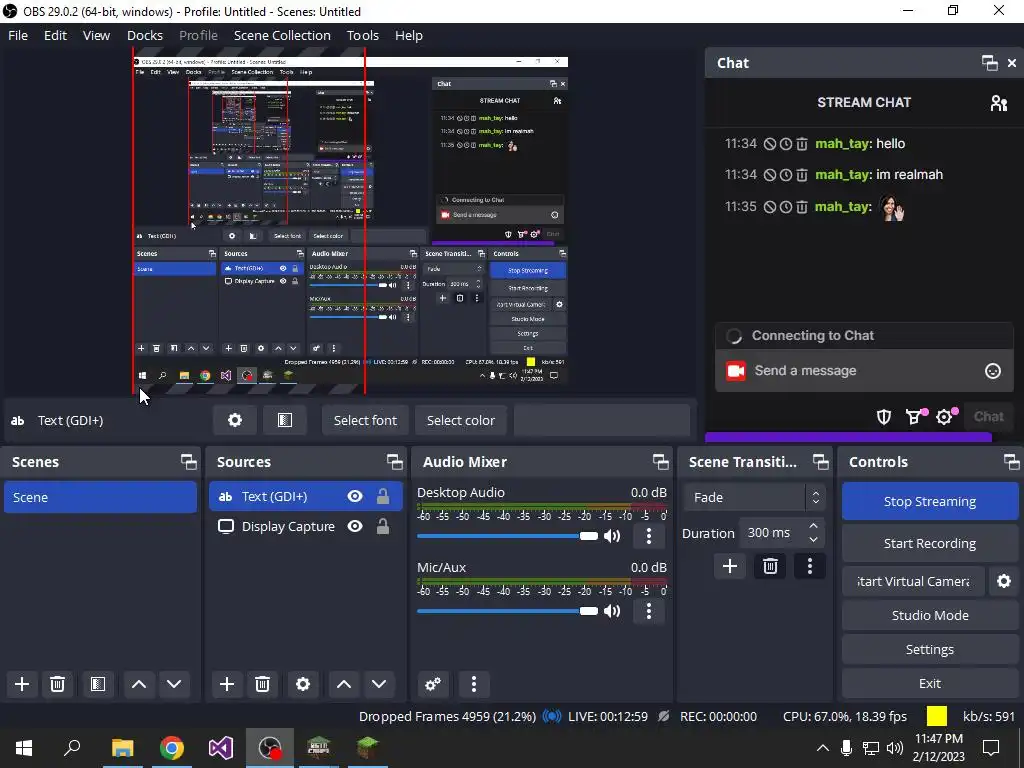Viewport: 1024px width, 768px height.
Task: Configure virtual camera settings gear
Action: pos(1004,581)
